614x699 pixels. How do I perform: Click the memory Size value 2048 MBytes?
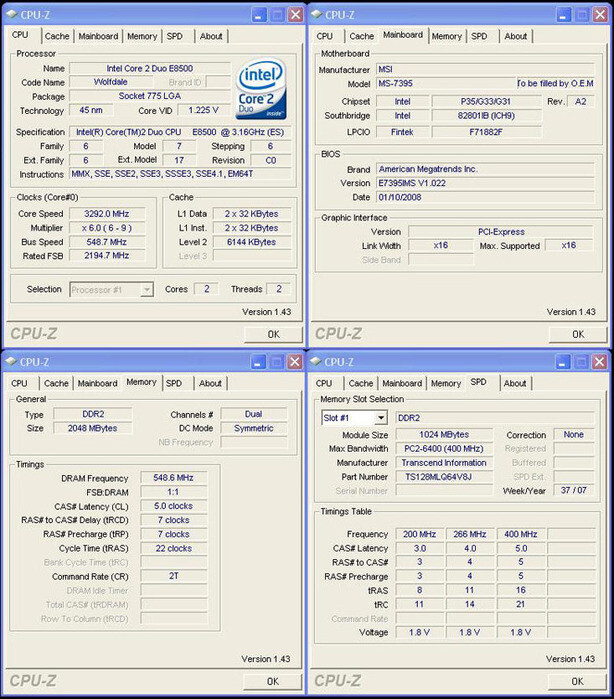[x=92, y=428]
